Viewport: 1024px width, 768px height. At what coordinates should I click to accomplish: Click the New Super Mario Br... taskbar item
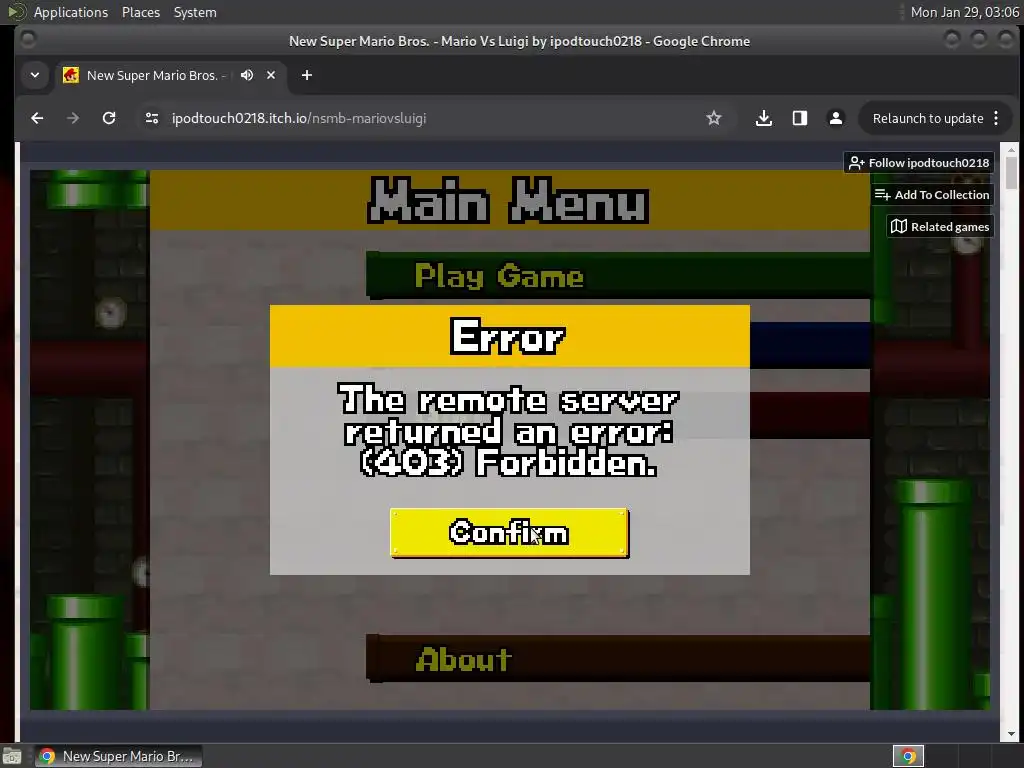click(x=118, y=756)
